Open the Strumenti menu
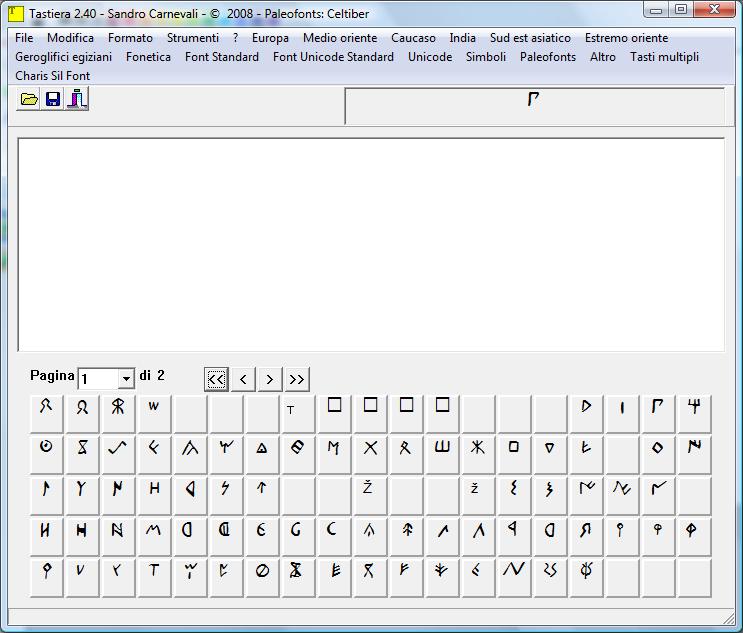The height and width of the screenshot is (633, 743). [x=193, y=38]
